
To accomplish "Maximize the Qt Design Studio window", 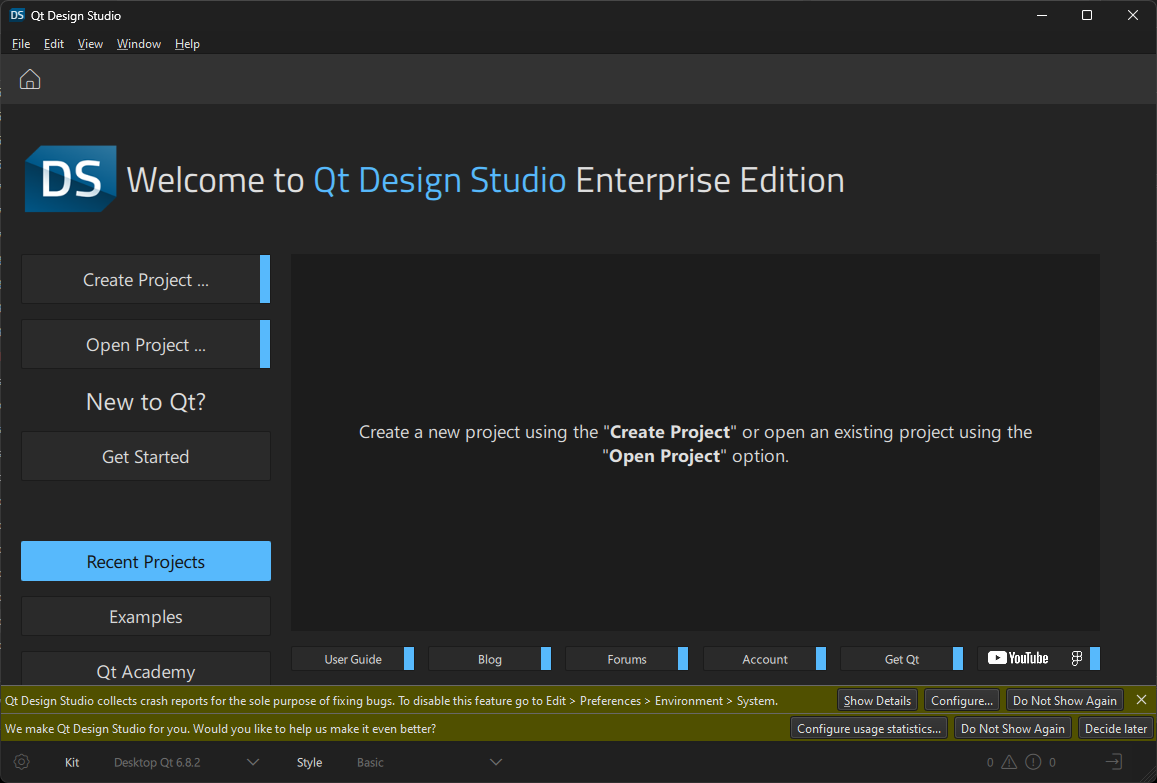I will coord(1087,15).
